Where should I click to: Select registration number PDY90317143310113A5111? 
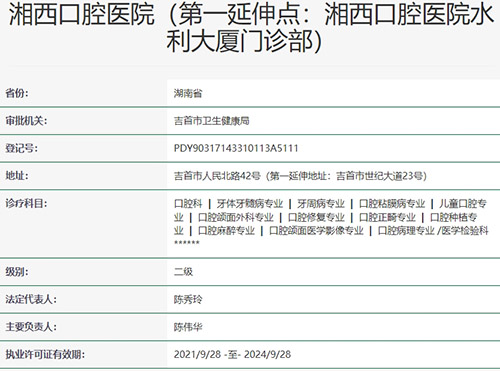tap(236, 148)
